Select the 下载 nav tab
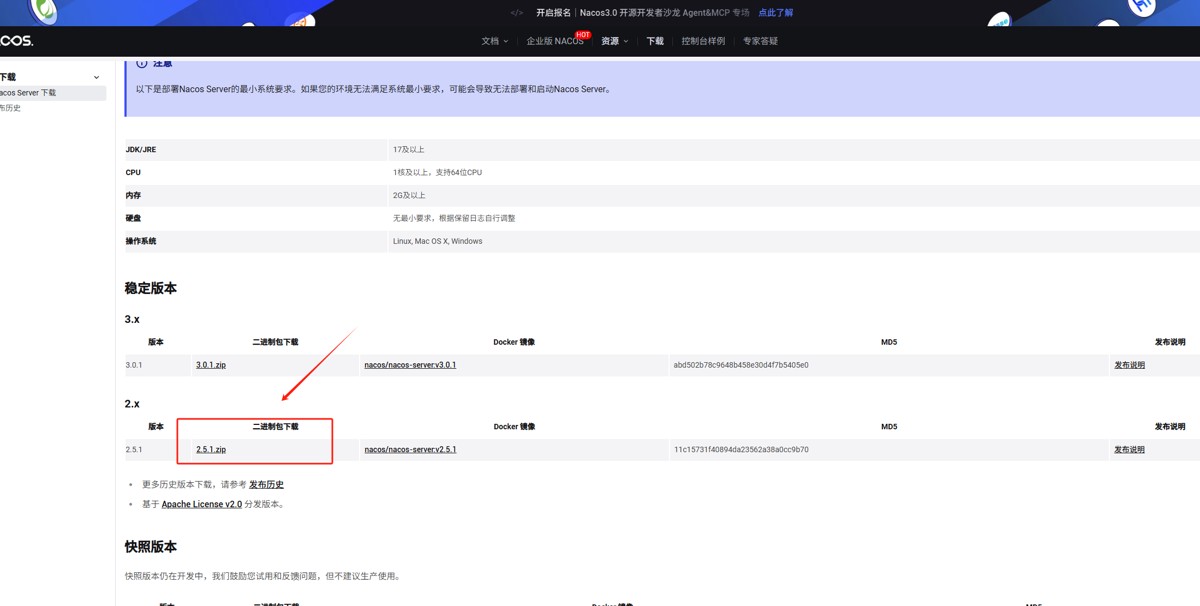This screenshot has height=606, width=1200. (x=655, y=41)
